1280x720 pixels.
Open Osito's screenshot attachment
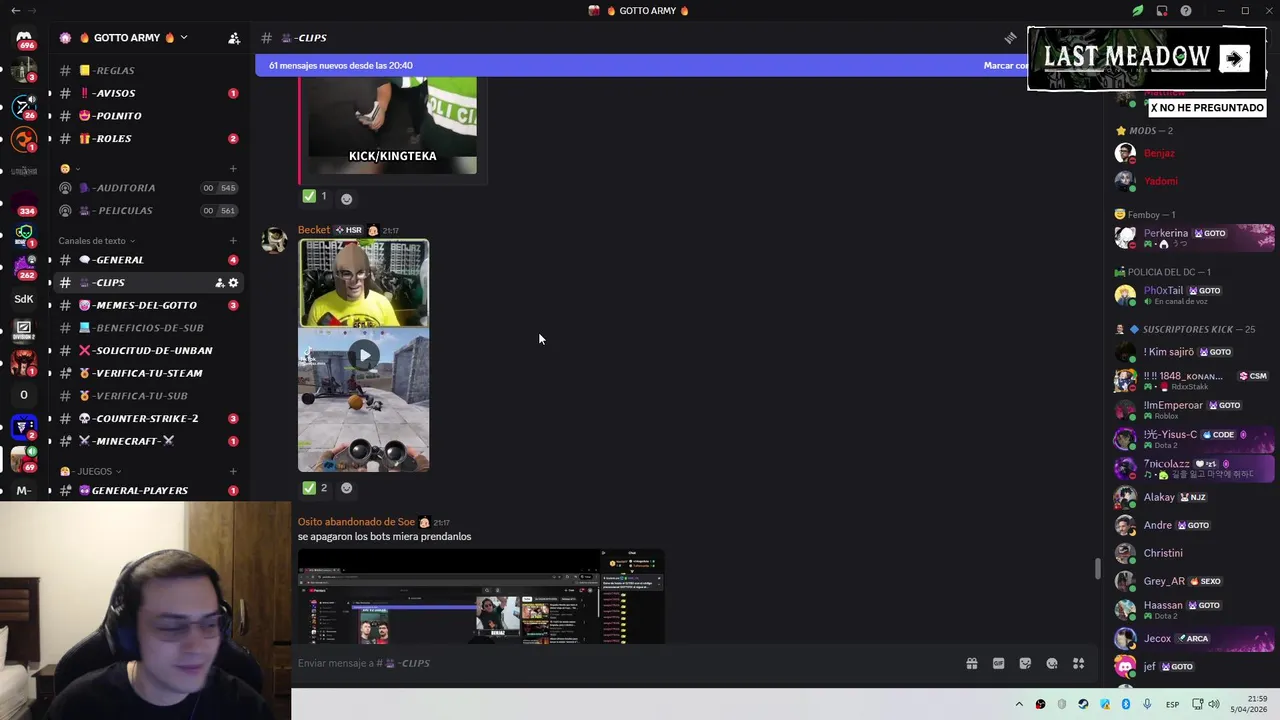[481, 597]
